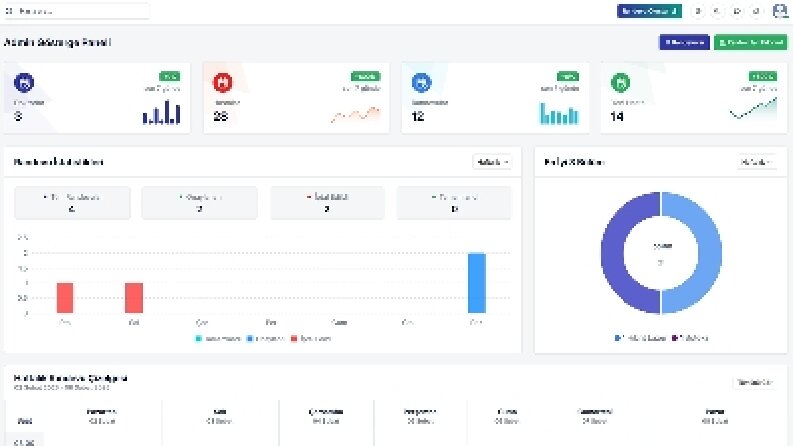Open the user avatar menu in the header
This screenshot has height=446, width=793.
pos(780,11)
